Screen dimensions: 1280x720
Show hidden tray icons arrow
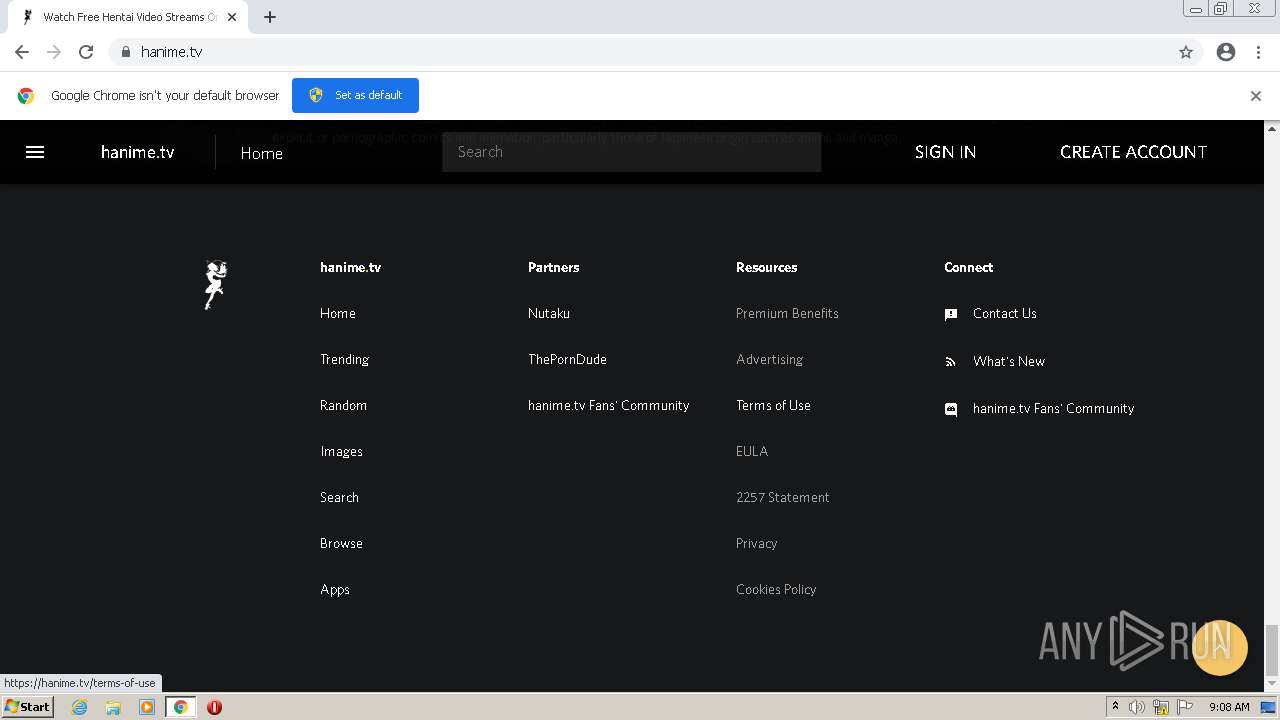point(1115,707)
